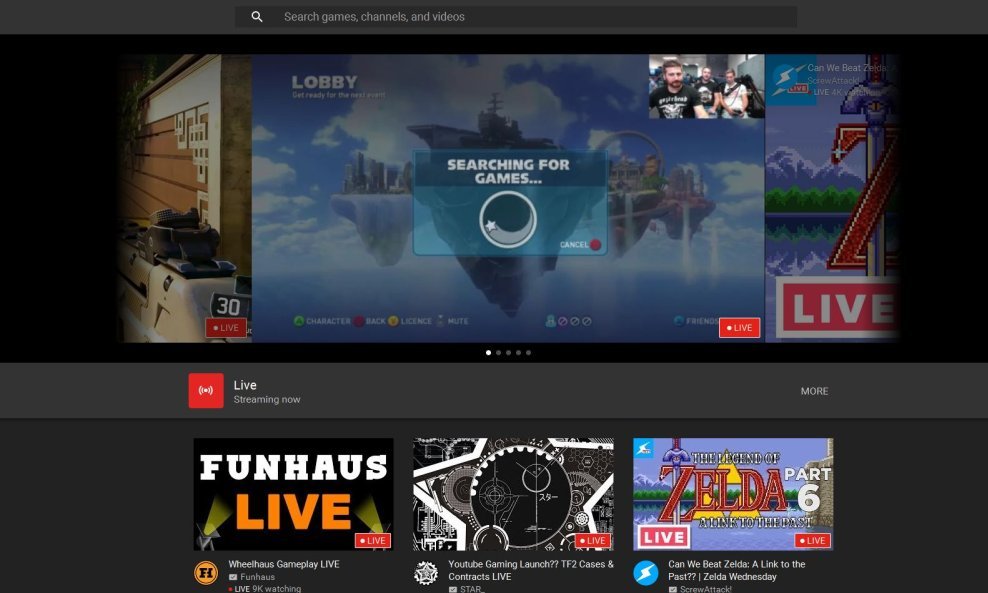Screen dimensions: 988x593
Task: Click the search magnifier icon
Action: coord(256,17)
